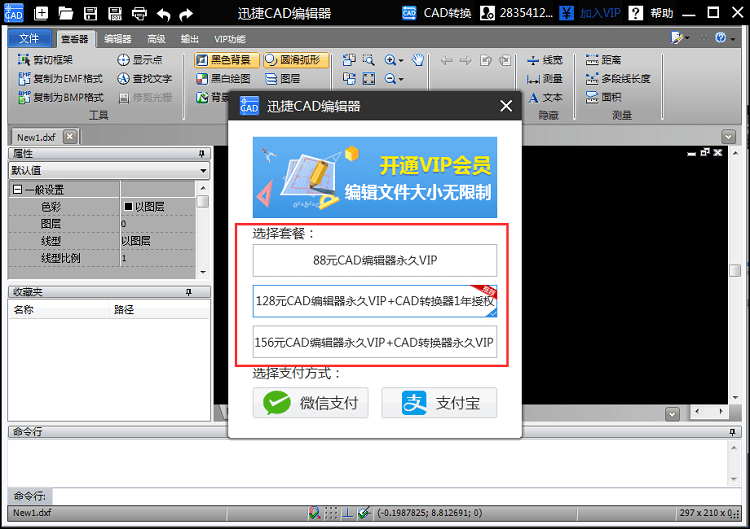Open the zoom out dropdown
The image size is (750, 529).
point(401,79)
